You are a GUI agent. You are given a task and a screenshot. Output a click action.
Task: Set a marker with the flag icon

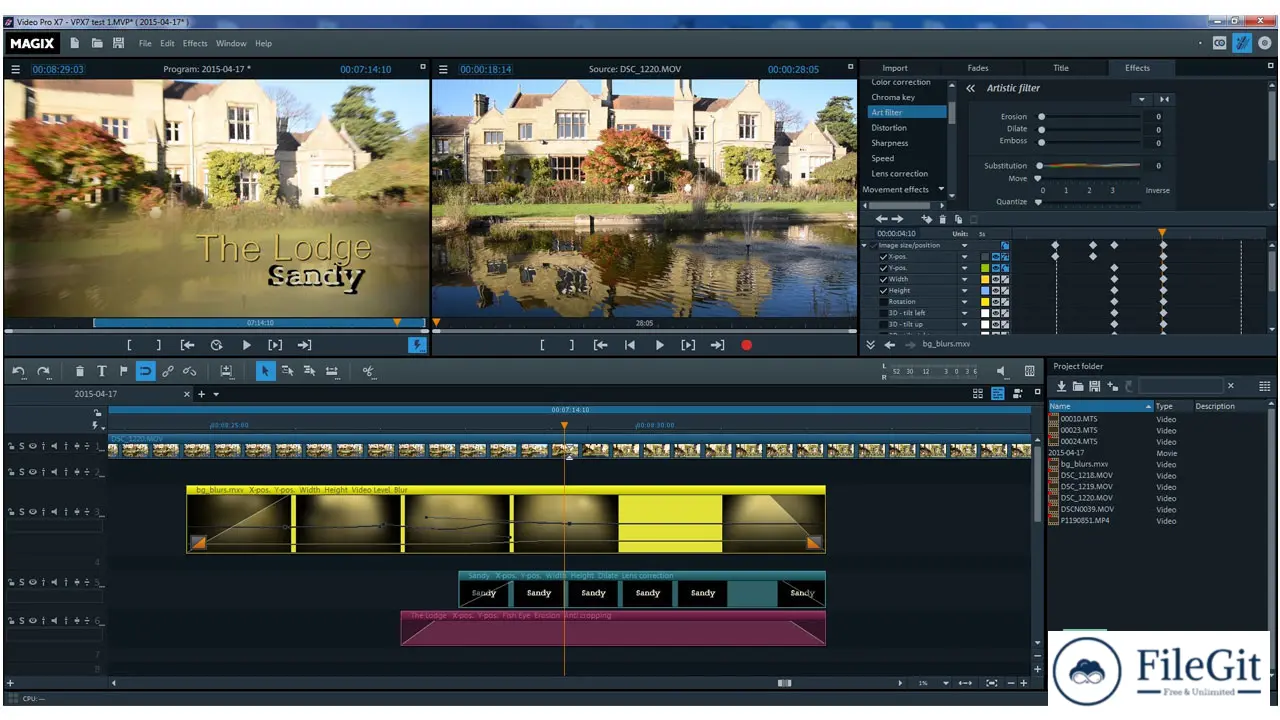pos(123,371)
